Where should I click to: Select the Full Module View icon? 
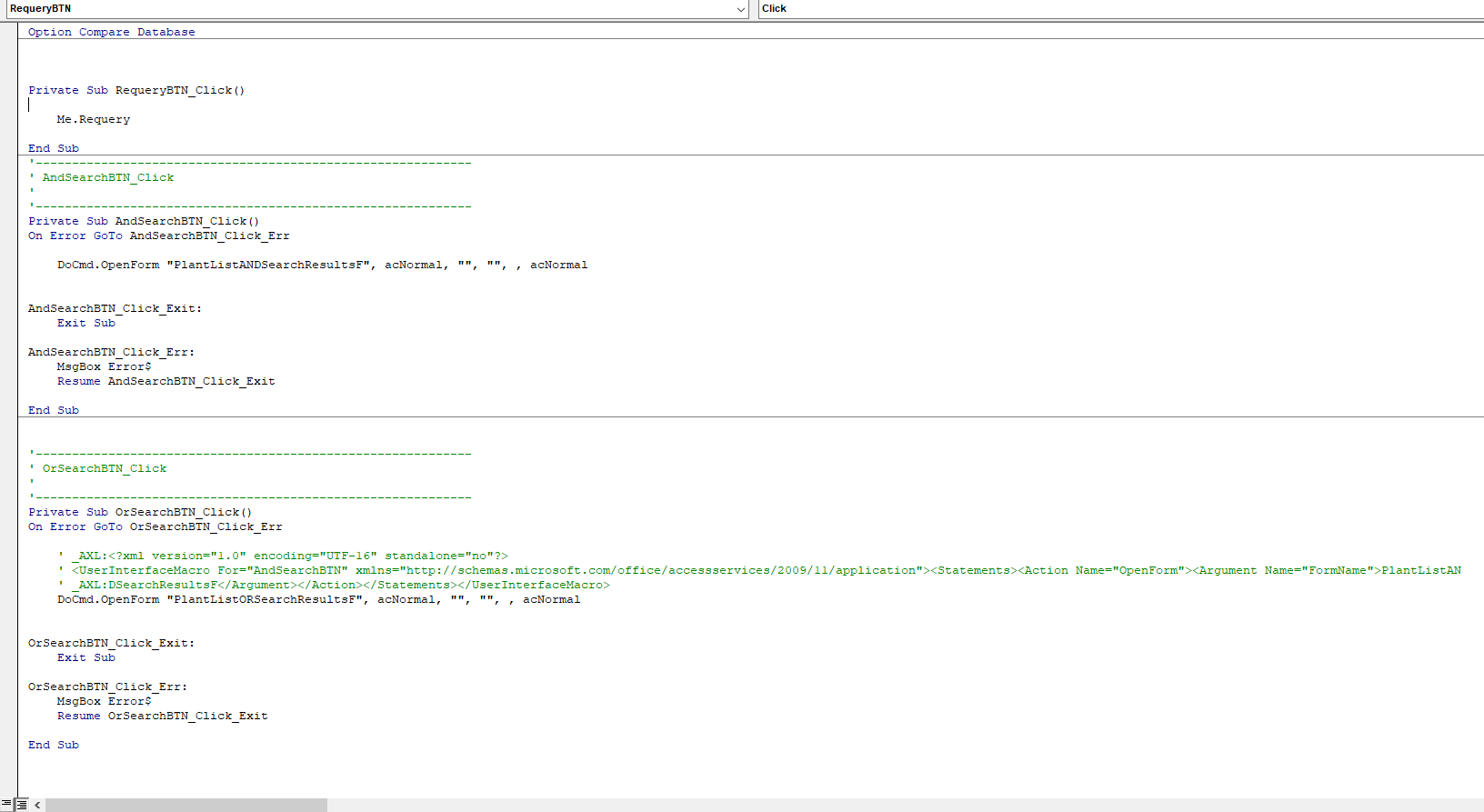point(22,805)
